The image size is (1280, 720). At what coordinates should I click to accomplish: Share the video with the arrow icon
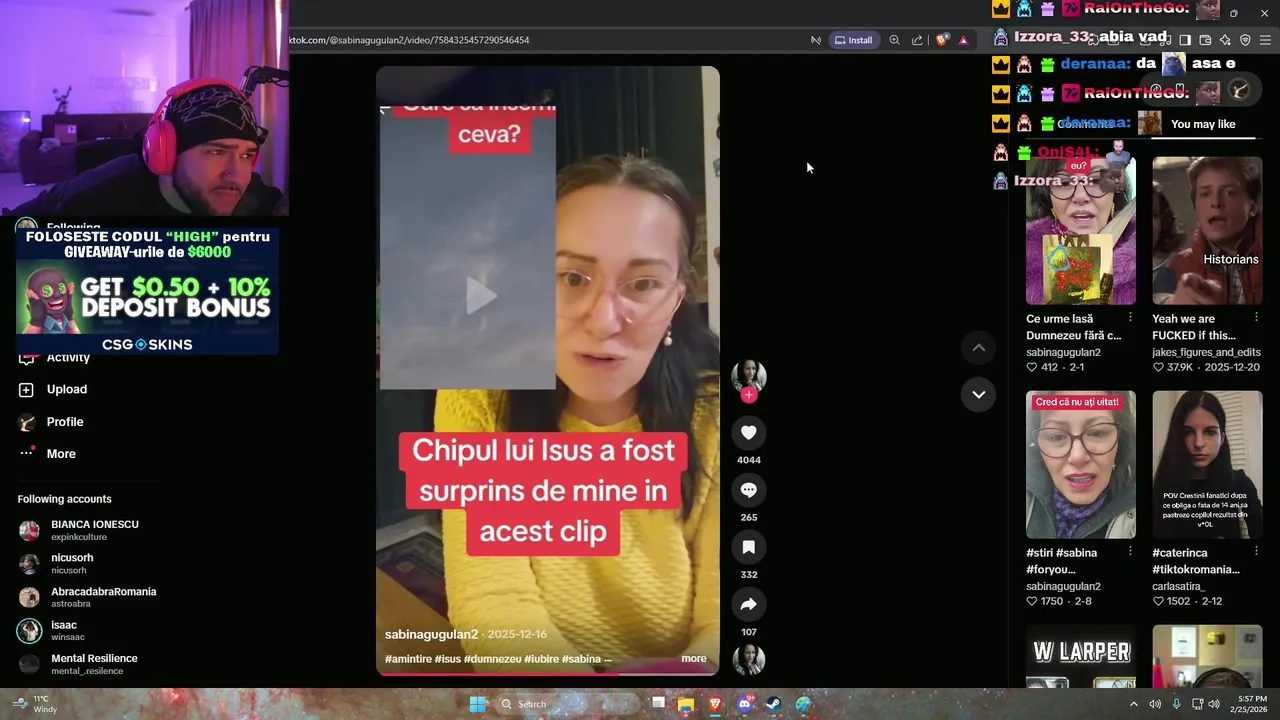point(748,604)
